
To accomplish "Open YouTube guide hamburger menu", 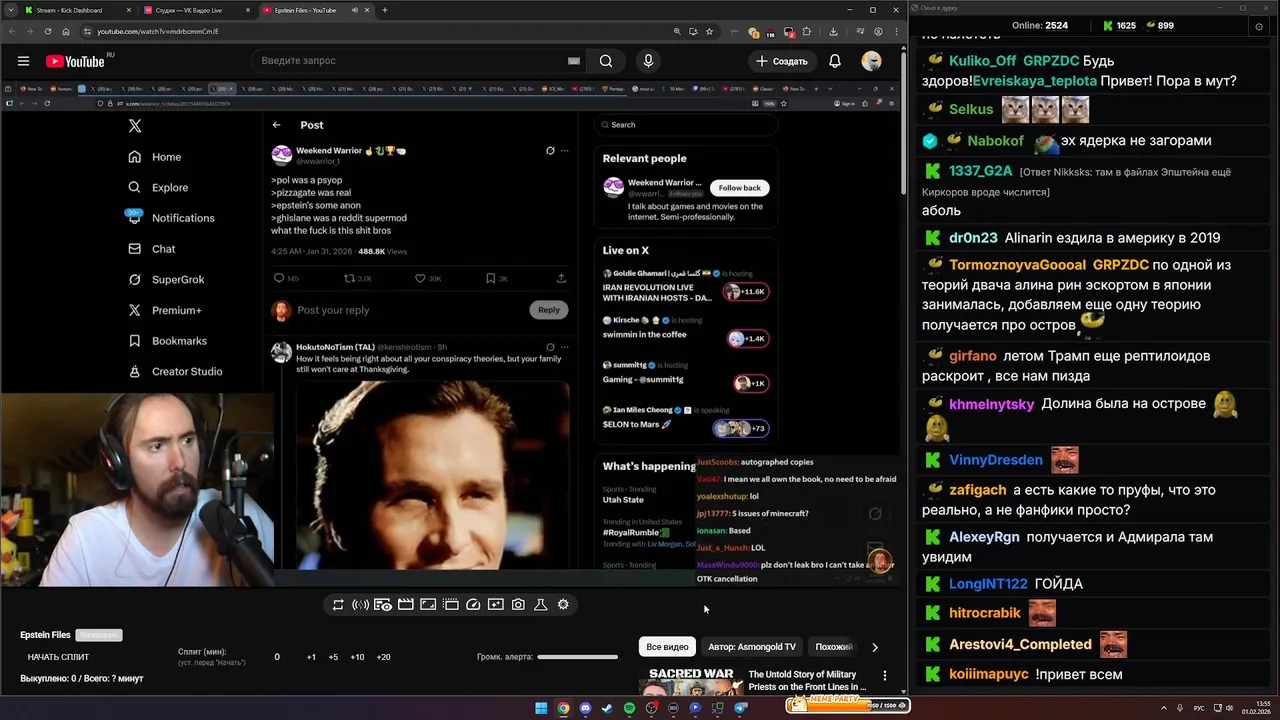I will click(x=23, y=61).
